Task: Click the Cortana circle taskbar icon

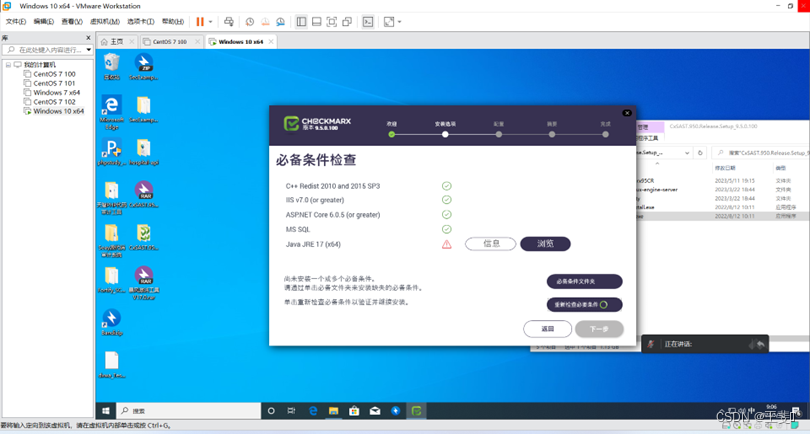Action: (271, 411)
